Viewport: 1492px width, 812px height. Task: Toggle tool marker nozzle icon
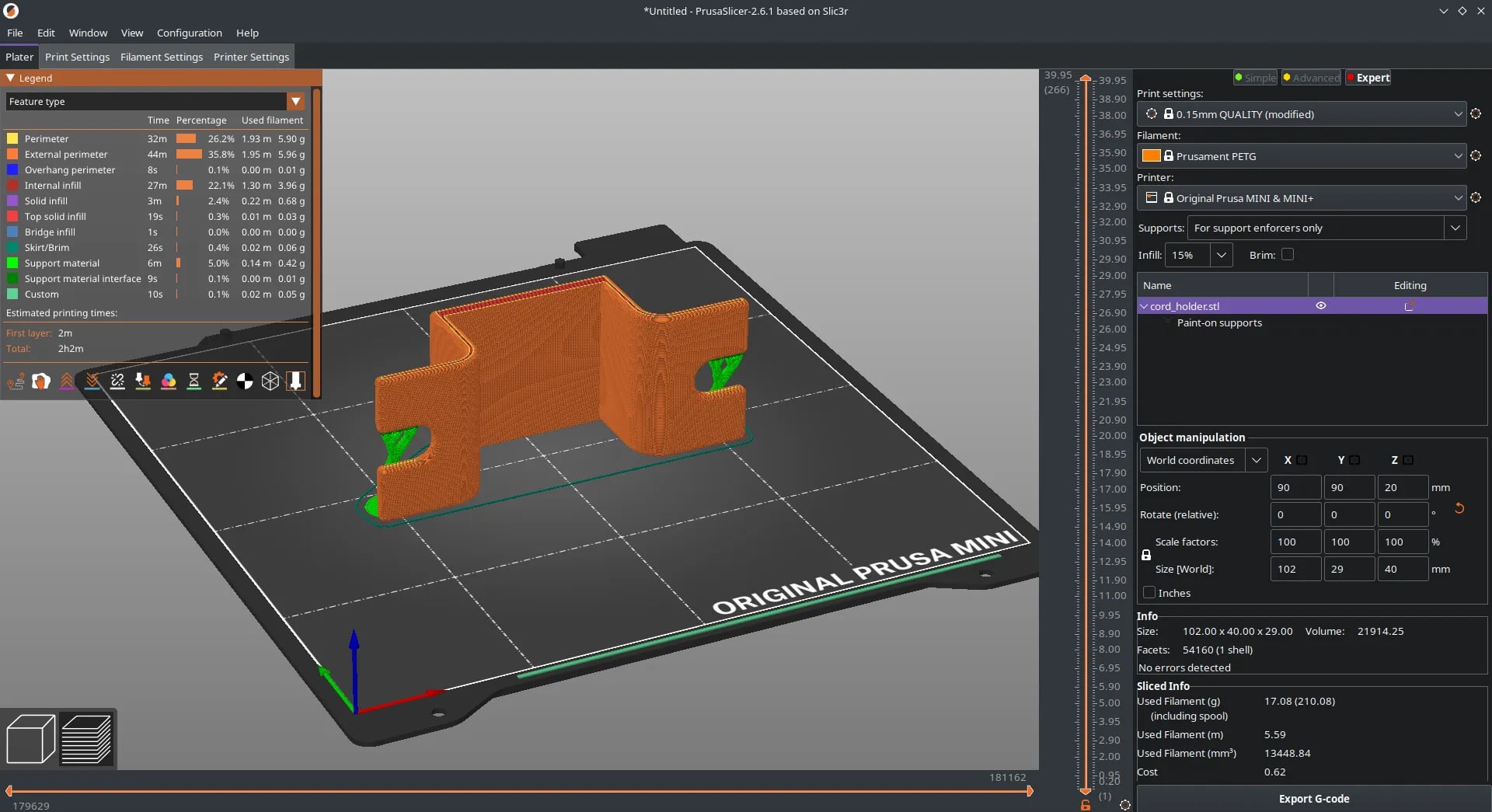pos(295,381)
